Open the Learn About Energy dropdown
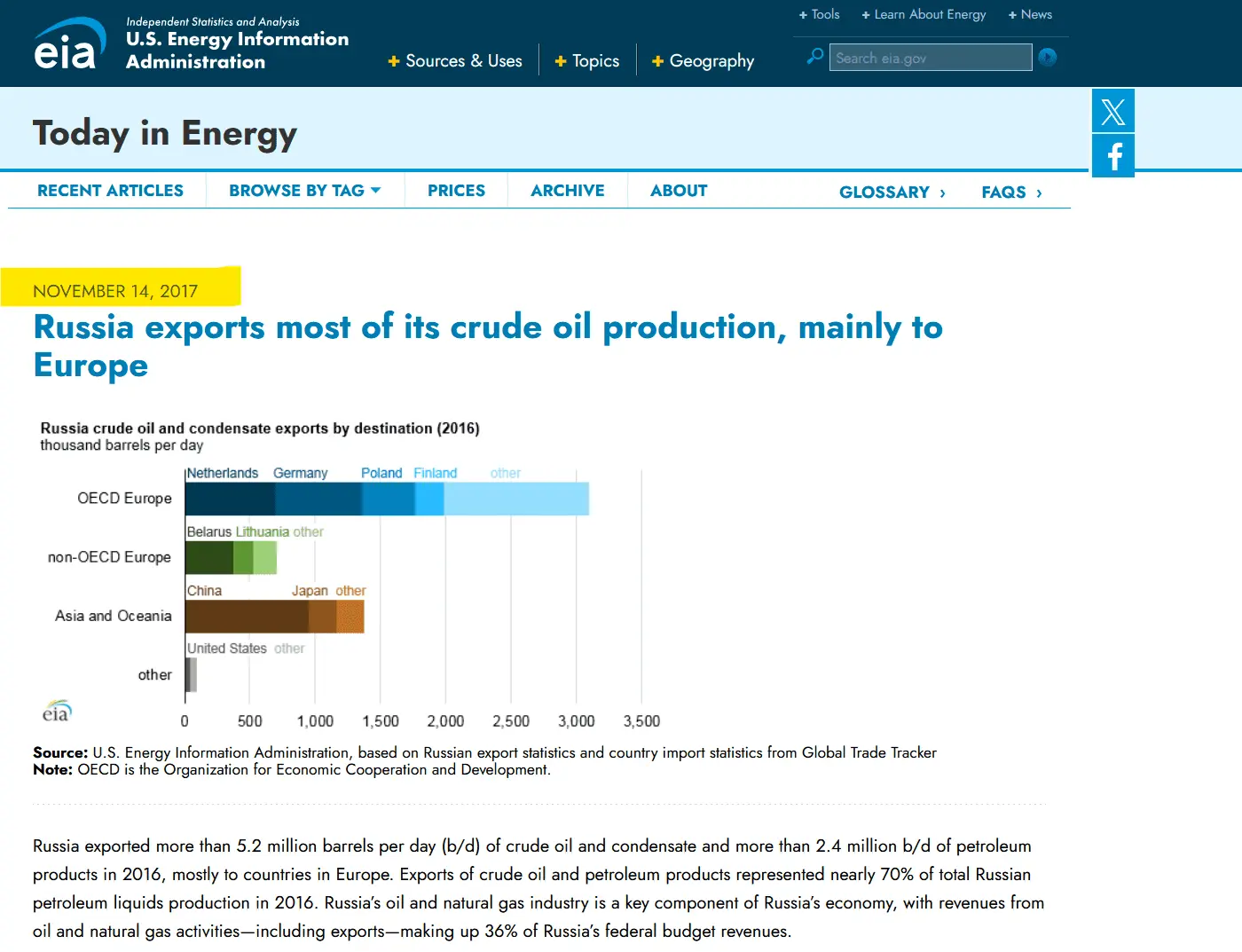This screenshot has height=952, width=1242. pyautogui.click(x=924, y=14)
